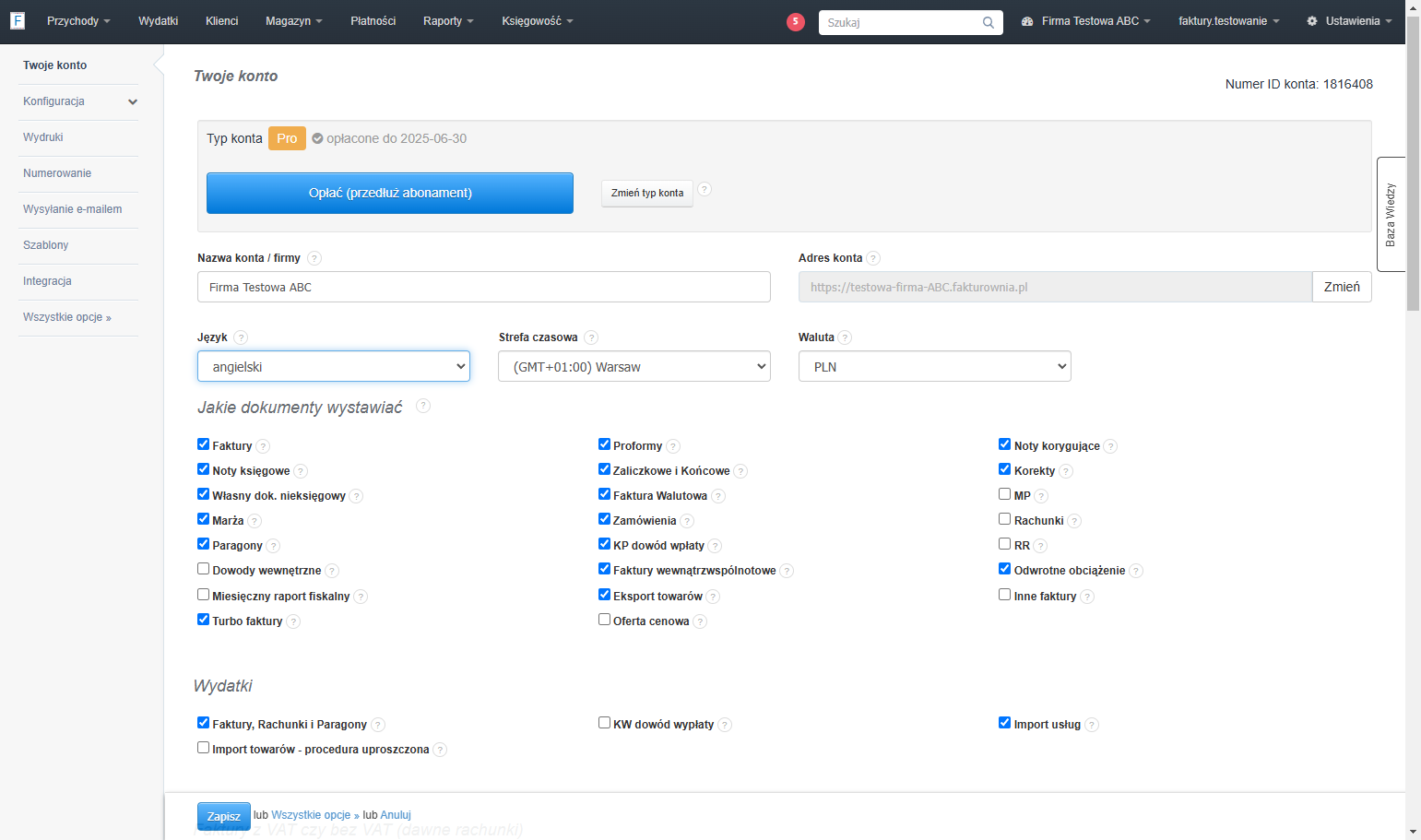Open the Ustawienia dropdown menu
The image size is (1421, 840).
coord(1349,21)
